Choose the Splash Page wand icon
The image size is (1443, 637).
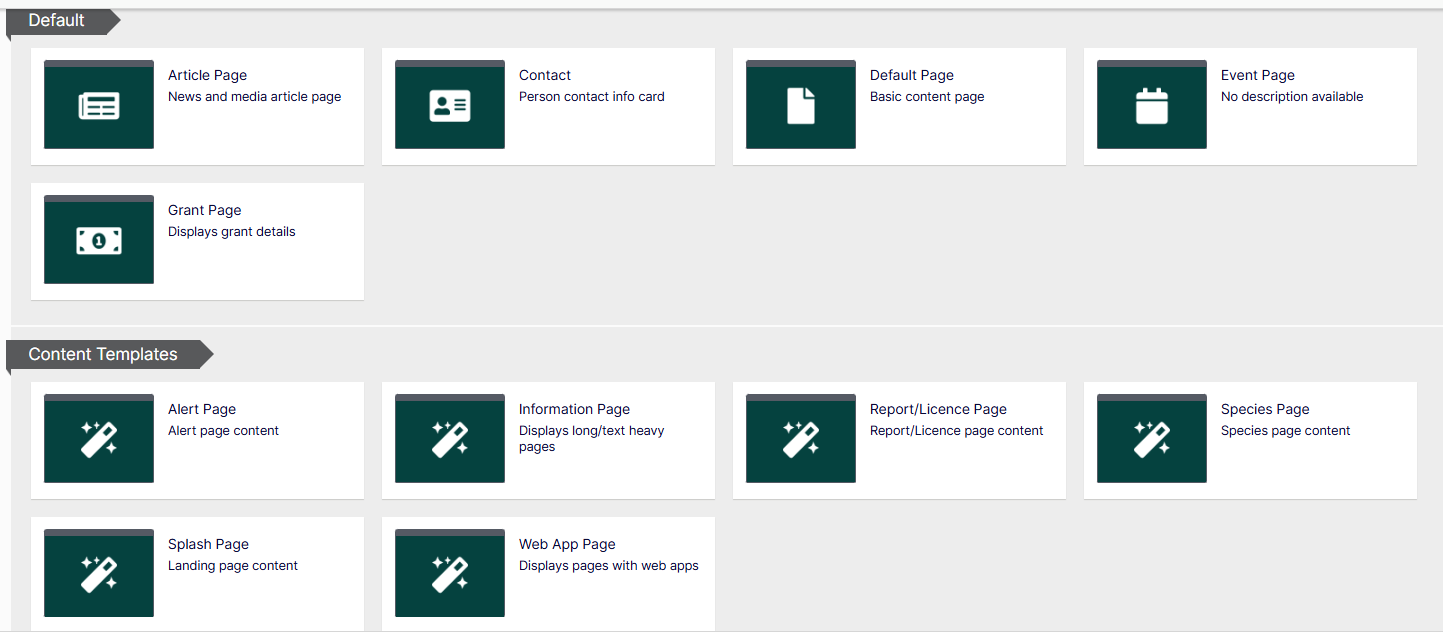(x=99, y=575)
